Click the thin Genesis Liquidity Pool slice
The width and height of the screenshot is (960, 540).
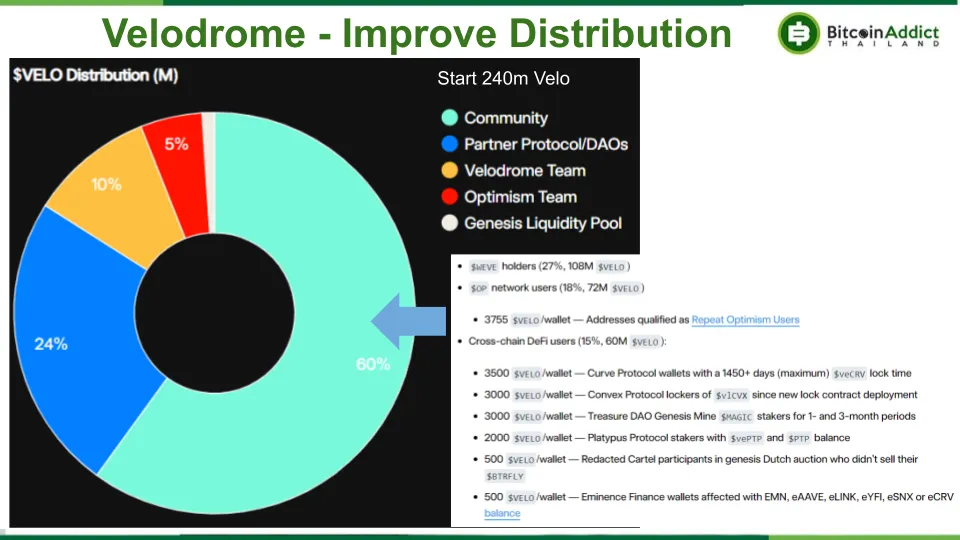click(x=209, y=171)
